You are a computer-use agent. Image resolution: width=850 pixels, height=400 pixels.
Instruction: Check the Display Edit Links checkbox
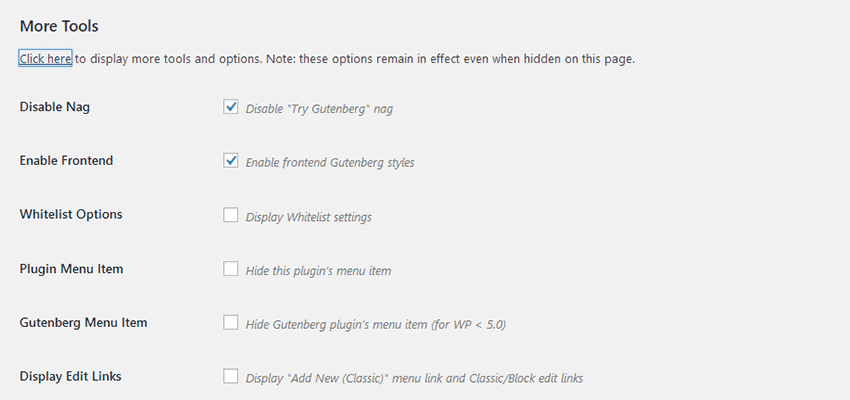pyautogui.click(x=231, y=377)
